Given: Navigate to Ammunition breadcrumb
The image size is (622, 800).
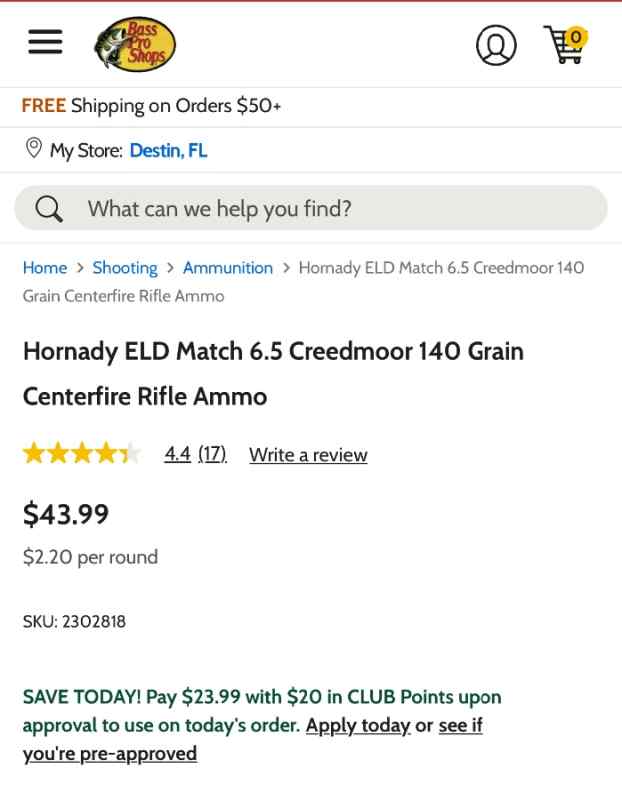Looking at the screenshot, I should point(228,268).
